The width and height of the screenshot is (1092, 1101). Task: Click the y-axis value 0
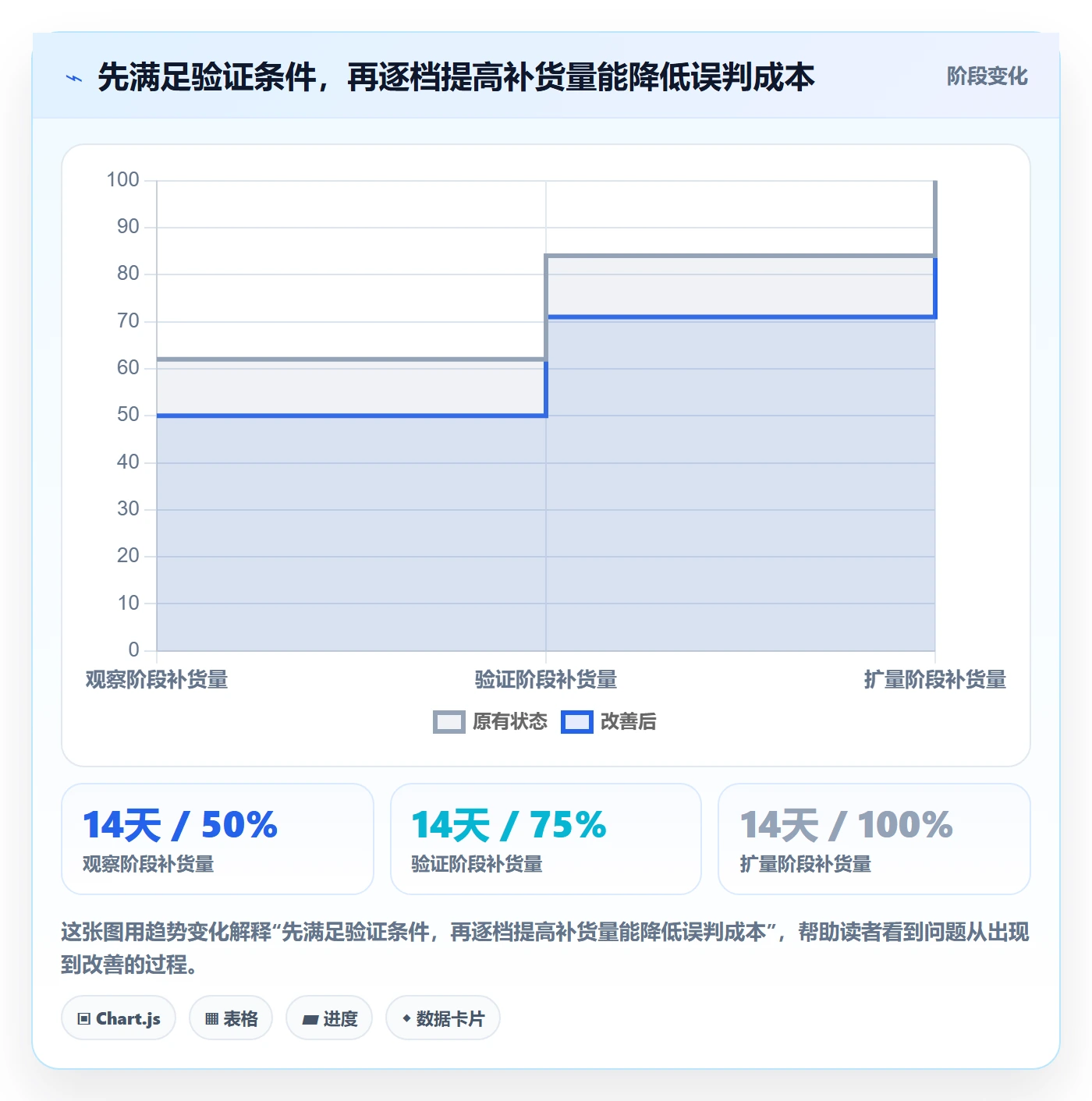[x=133, y=650]
